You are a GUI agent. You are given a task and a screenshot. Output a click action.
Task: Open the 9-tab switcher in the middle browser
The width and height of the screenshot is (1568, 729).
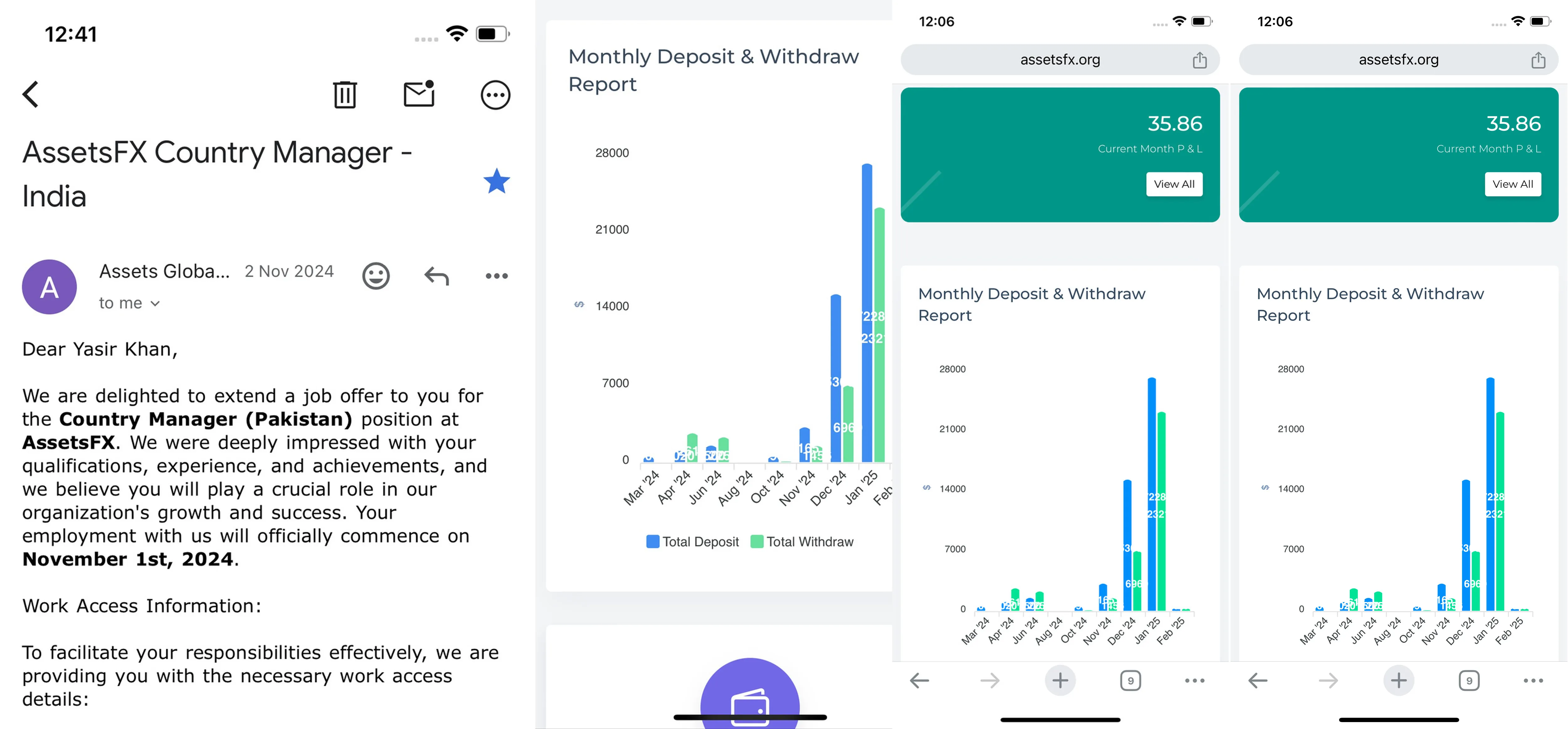pyautogui.click(x=1130, y=680)
